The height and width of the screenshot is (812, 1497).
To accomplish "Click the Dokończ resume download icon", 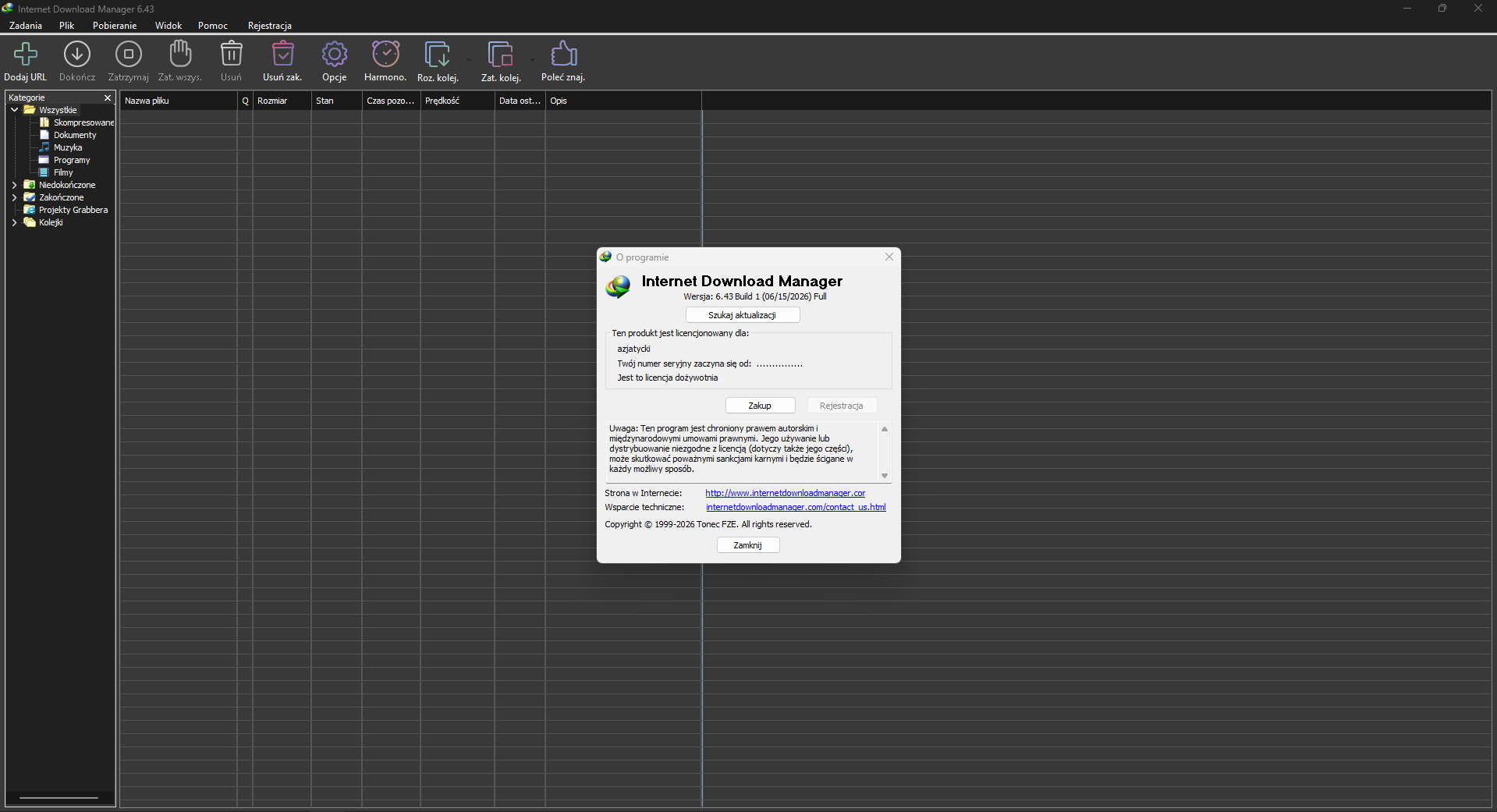I will click(x=77, y=54).
